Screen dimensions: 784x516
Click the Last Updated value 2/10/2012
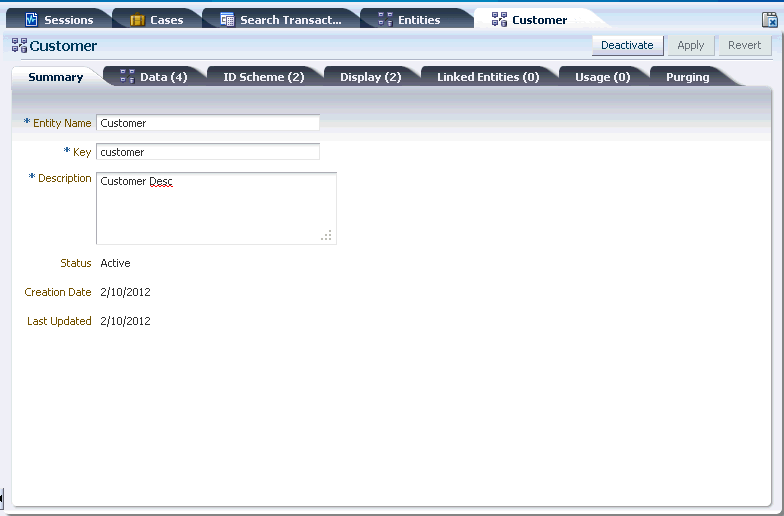(x=126, y=321)
